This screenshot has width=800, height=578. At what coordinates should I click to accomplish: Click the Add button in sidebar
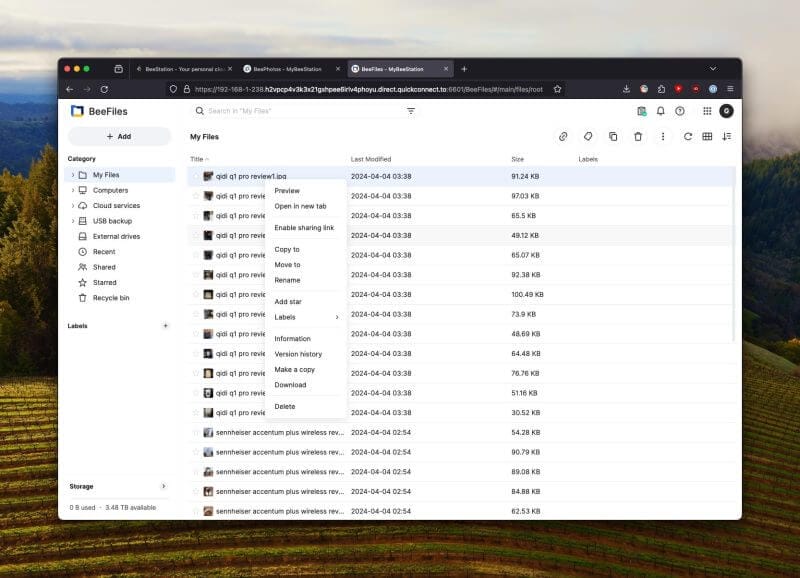click(119, 136)
